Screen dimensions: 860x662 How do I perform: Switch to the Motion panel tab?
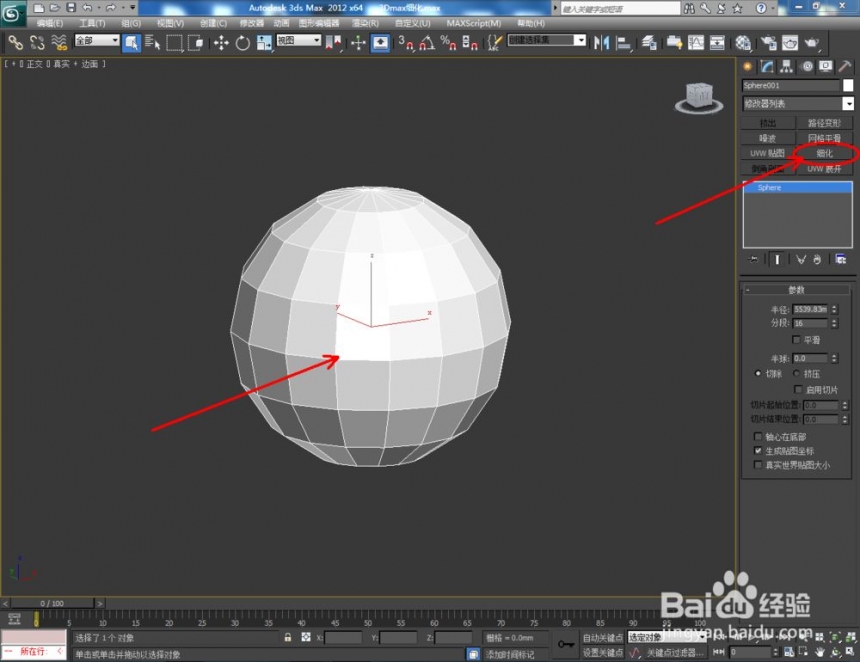point(807,66)
